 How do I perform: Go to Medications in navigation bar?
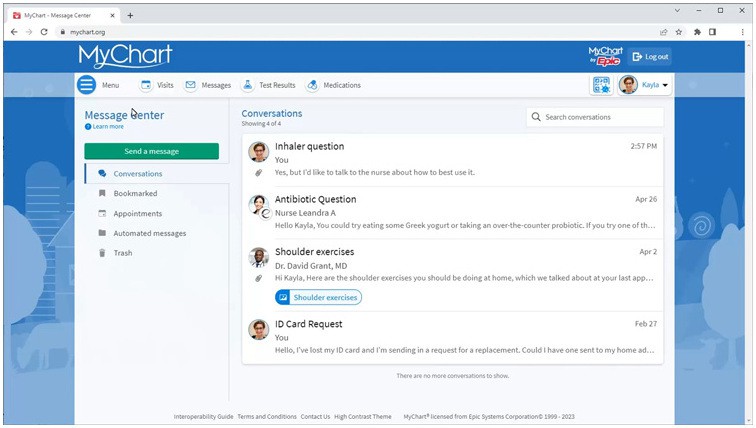[x=342, y=85]
